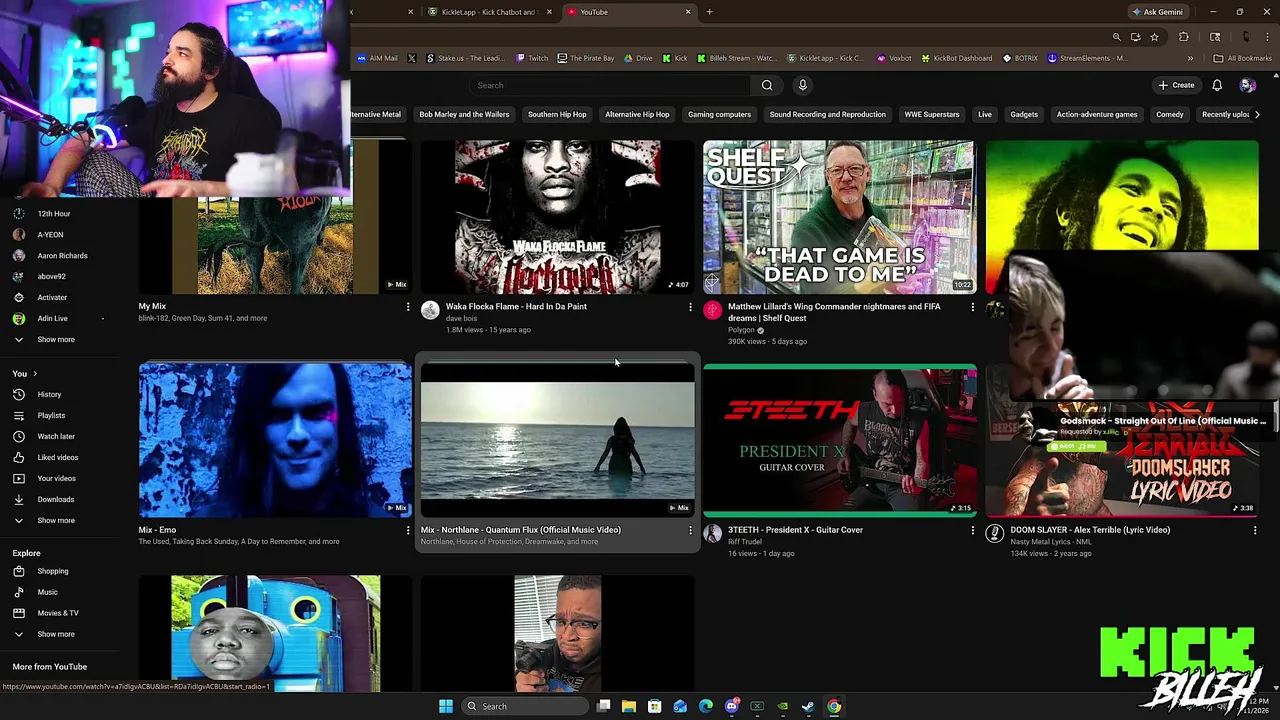Open the Twitch bookmark
Viewport: 1280px width, 720px height.
531,58
